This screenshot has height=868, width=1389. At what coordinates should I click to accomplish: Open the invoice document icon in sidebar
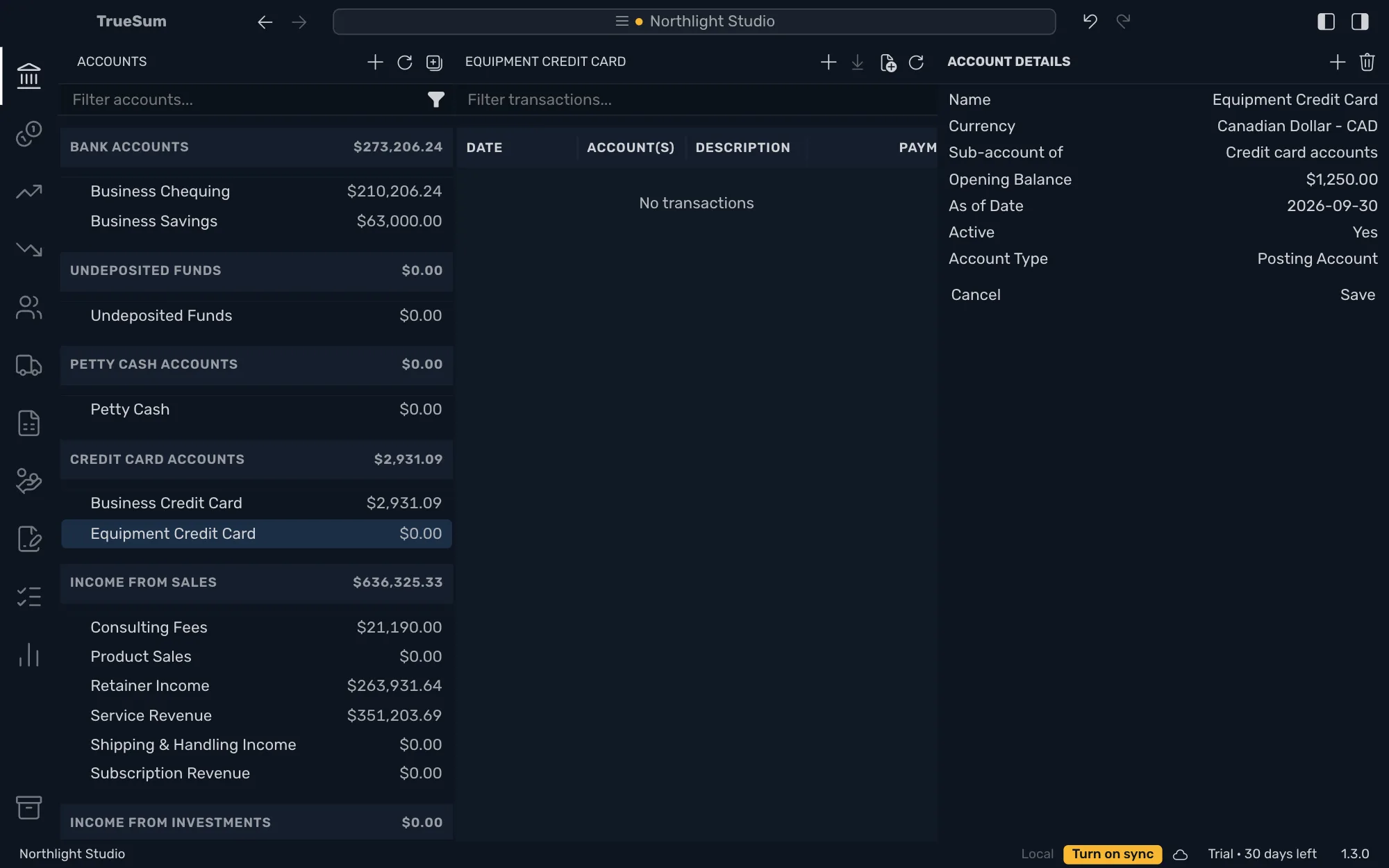tap(28, 423)
